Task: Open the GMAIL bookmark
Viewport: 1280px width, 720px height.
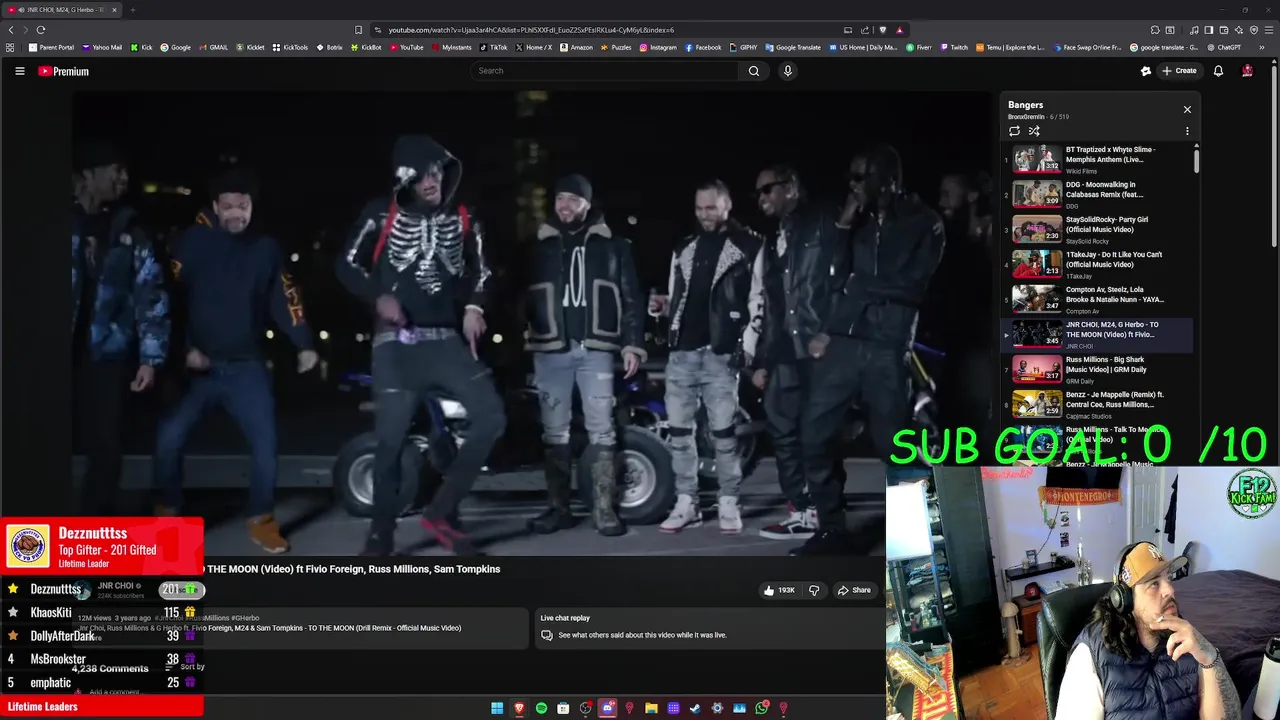Action: 212,47
